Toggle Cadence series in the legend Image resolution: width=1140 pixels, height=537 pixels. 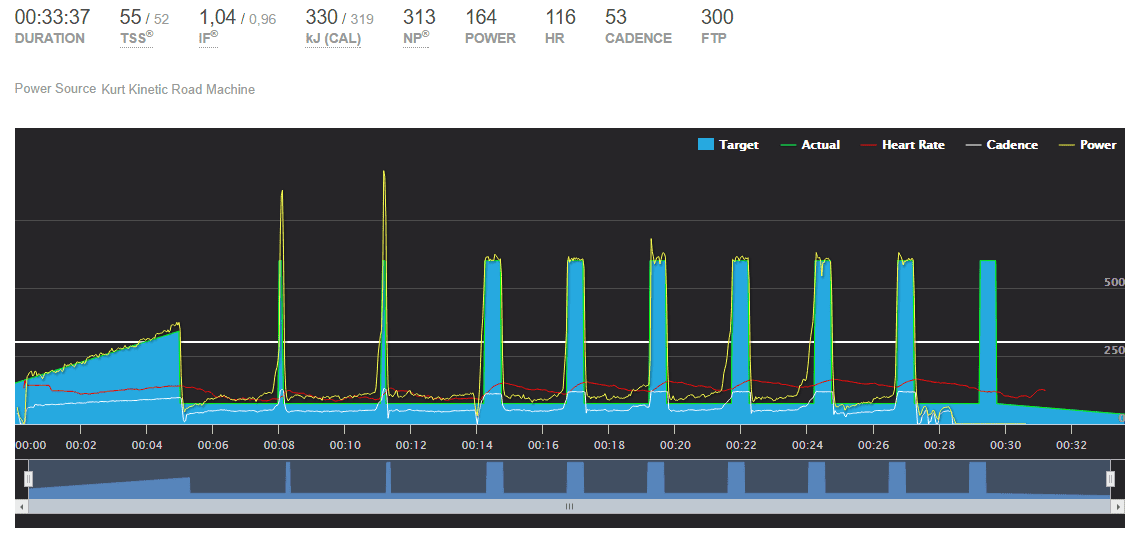point(1001,145)
